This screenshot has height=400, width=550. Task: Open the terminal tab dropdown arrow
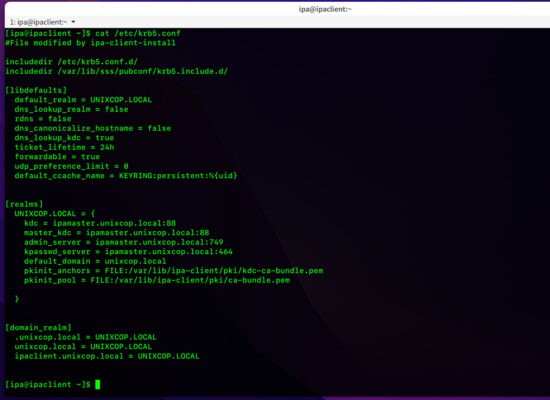pos(73,22)
